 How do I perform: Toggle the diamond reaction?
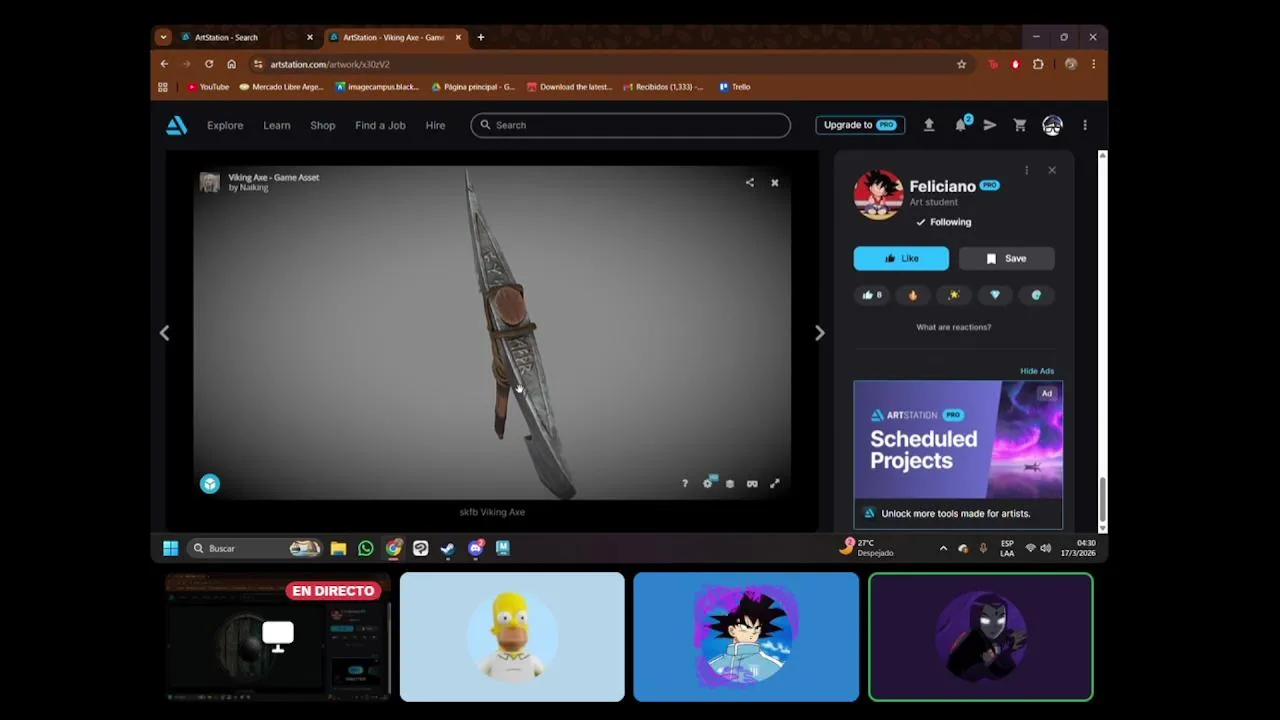(x=995, y=295)
